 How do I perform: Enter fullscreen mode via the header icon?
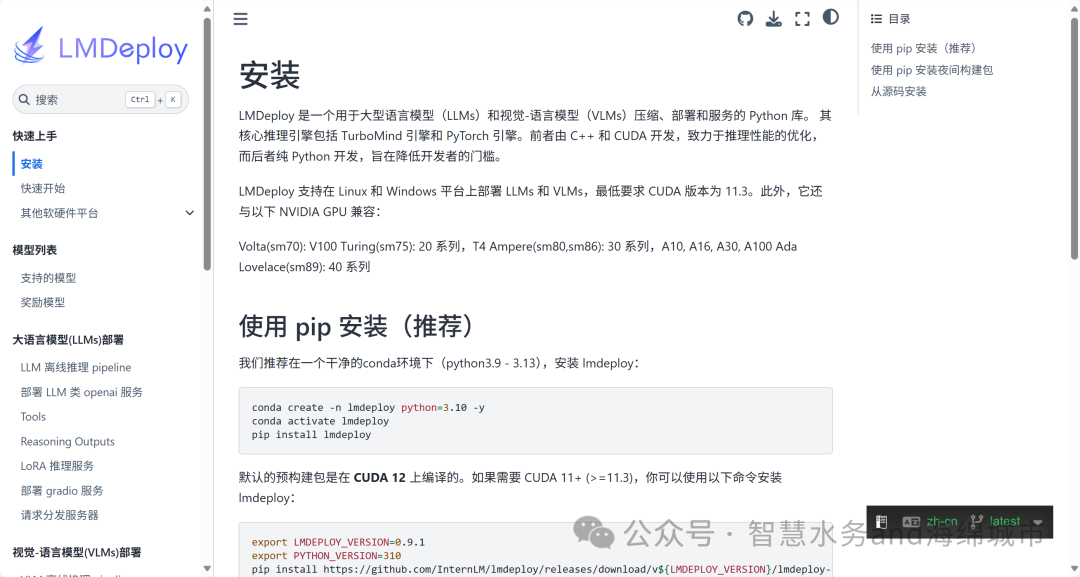[802, 18]
